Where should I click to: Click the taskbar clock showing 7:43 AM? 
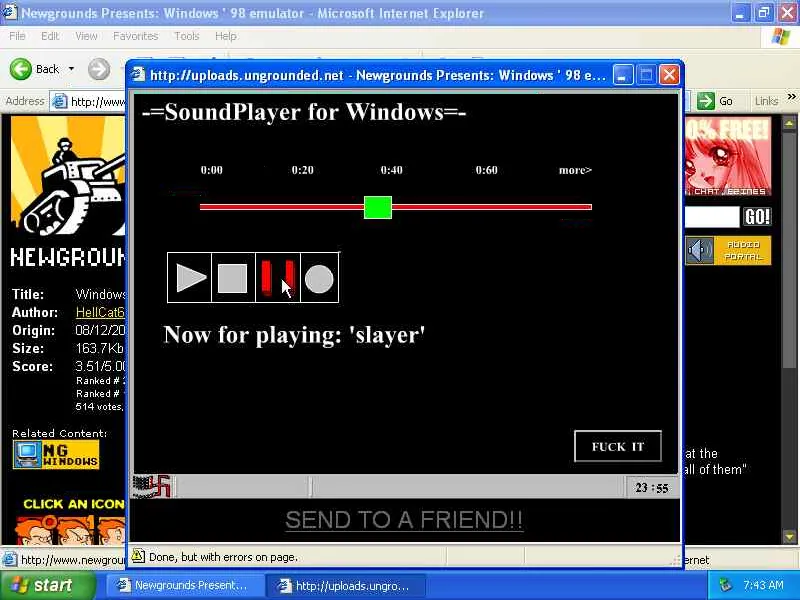click(763, 585)
